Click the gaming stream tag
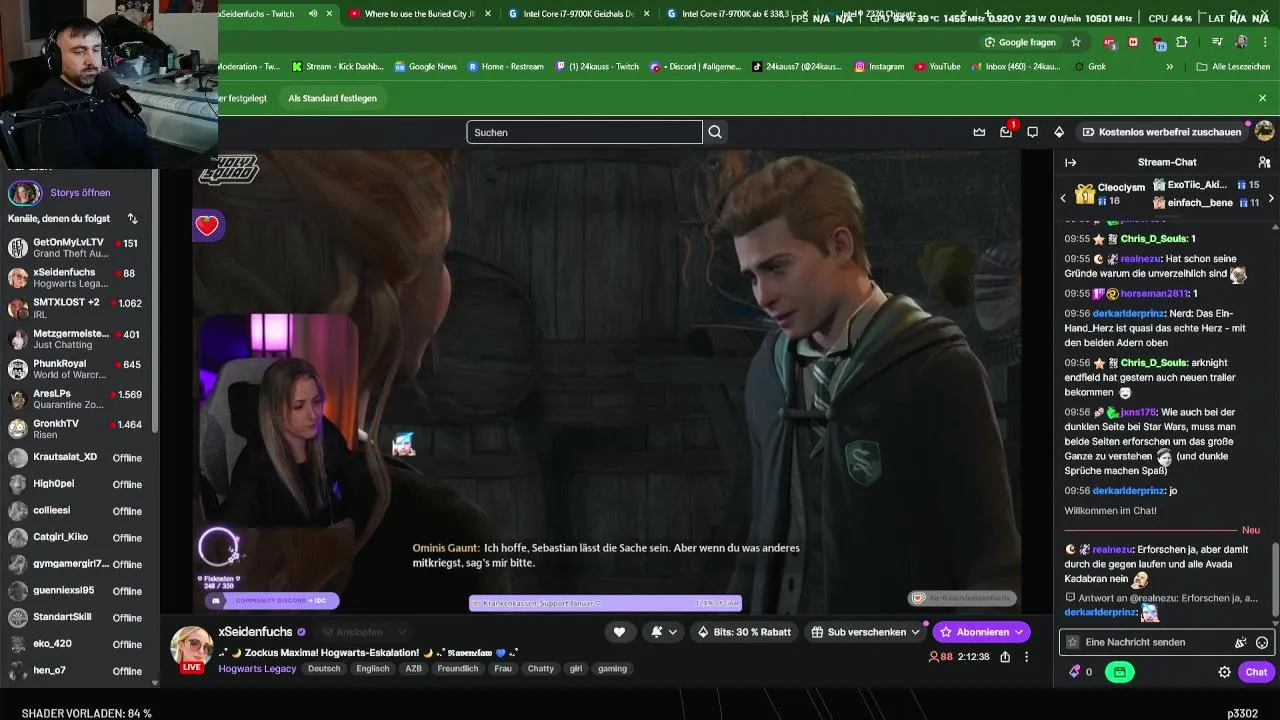This screenshot has width=1280, height=720. (x=612, y=668)
